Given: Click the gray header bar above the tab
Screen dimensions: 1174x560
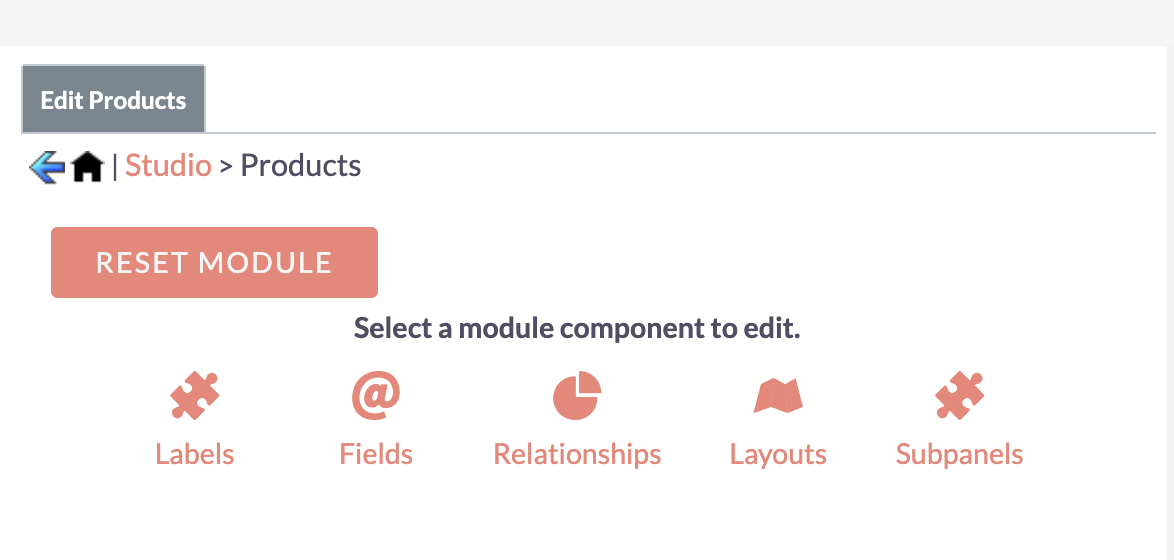Looking at the screenshot, I should 587,22.
